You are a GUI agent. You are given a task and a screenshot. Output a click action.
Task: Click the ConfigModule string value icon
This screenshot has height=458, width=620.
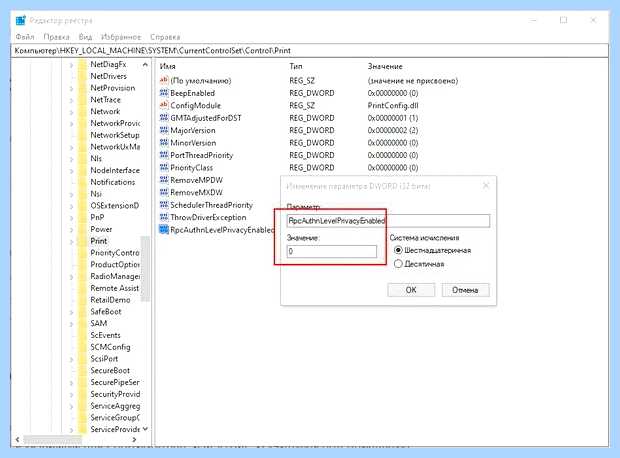pos(164,105)
